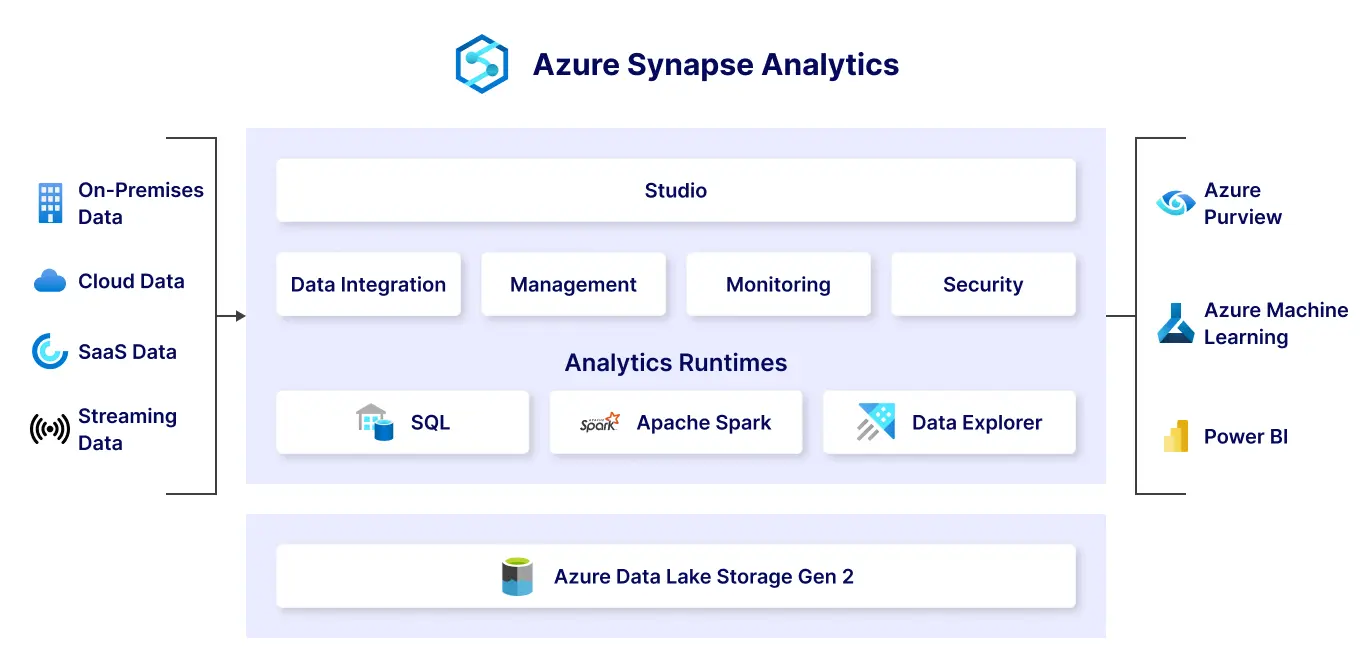Click the SaaS Data circular icon
Viewport: 1365px width, 668px height.
click(49, 352)
